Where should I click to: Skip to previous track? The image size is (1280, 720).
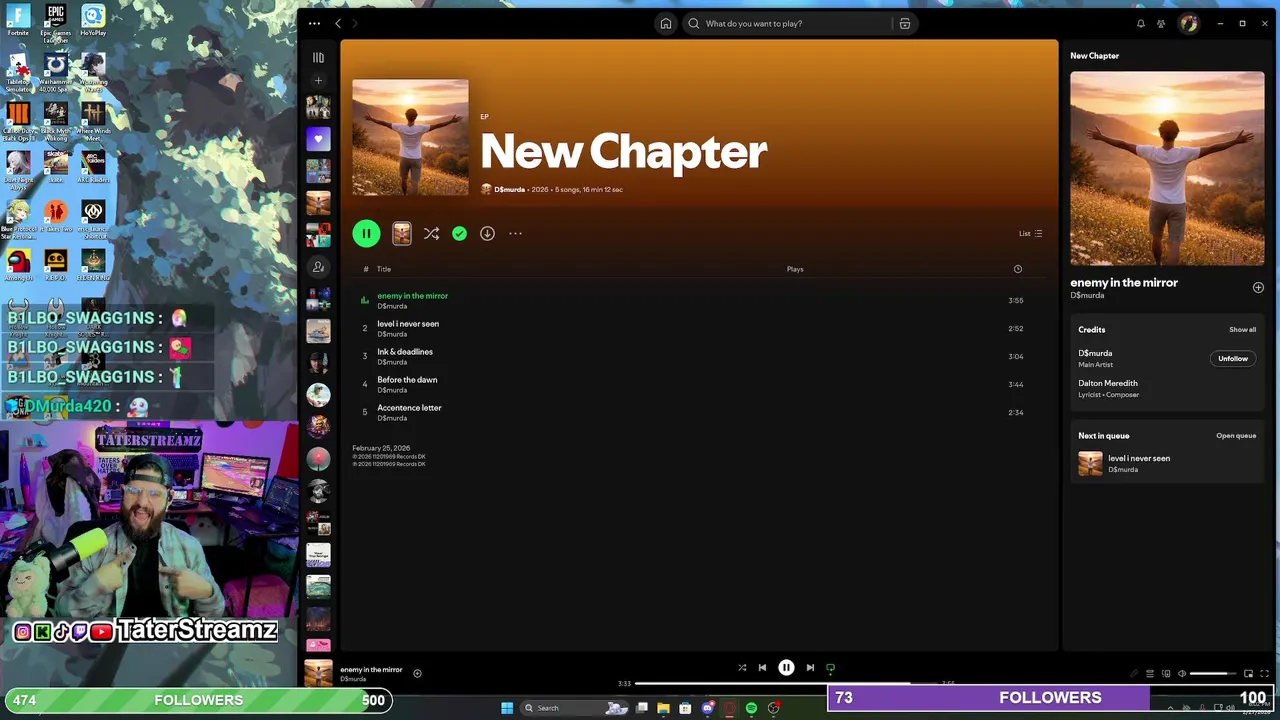click(x=762, y=667)
